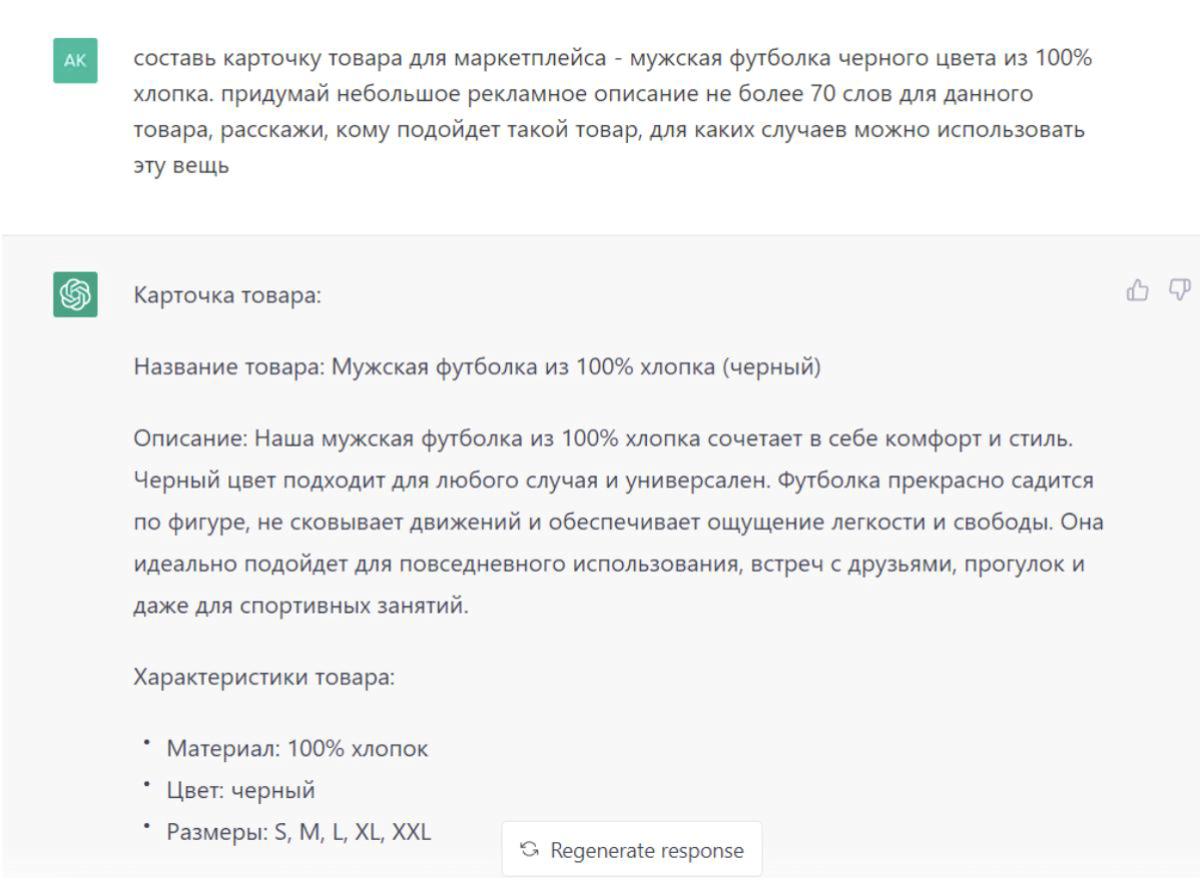
Task: Click the 'Характеристики товара:' heading
Action: tap(264, 677)
